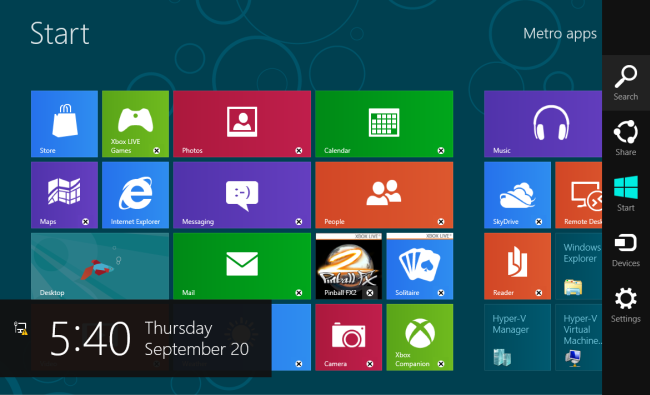Launch the Maps tile
This screenshot has height=395, width=650.
[x=64, y=195]
